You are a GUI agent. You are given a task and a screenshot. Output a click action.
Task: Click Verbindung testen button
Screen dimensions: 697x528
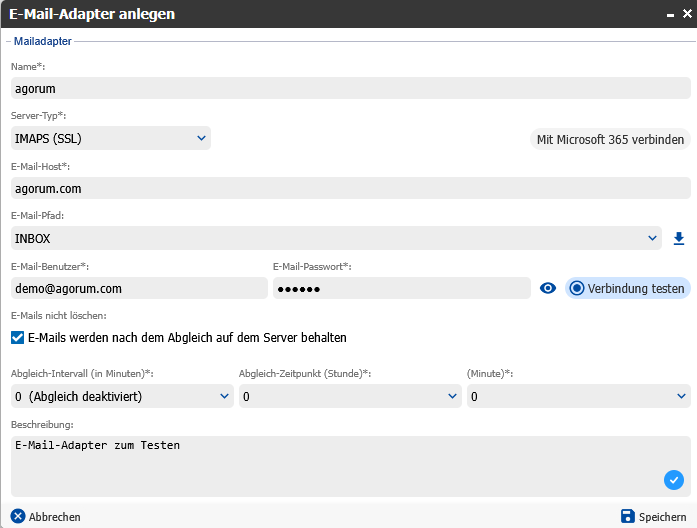[627, 288]
